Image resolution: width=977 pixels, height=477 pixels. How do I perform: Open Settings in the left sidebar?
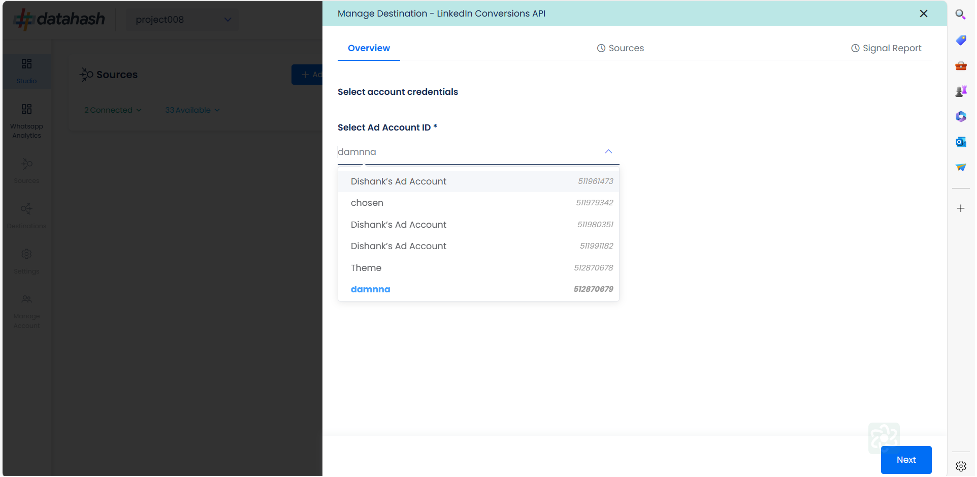click(27, 261)
